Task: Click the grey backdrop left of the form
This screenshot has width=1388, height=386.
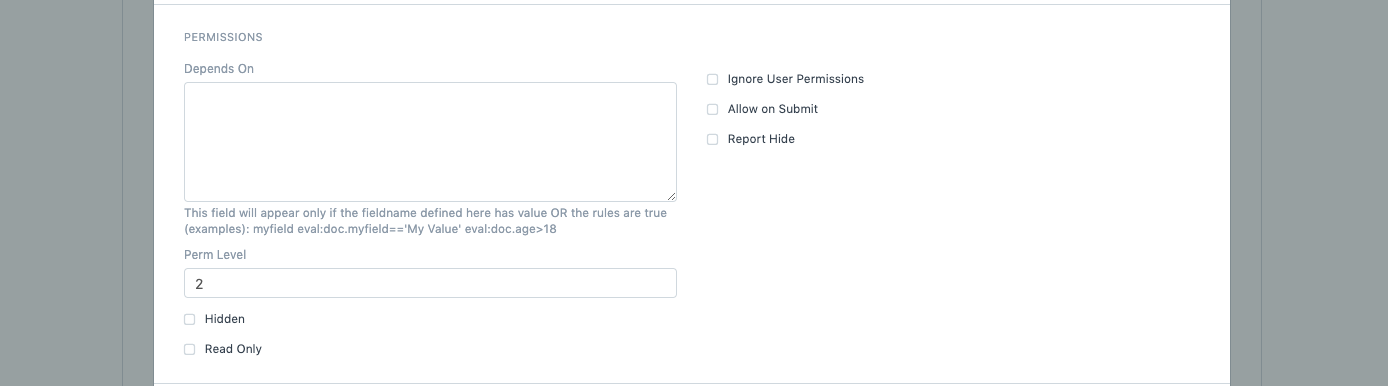Action: point(76,193)
